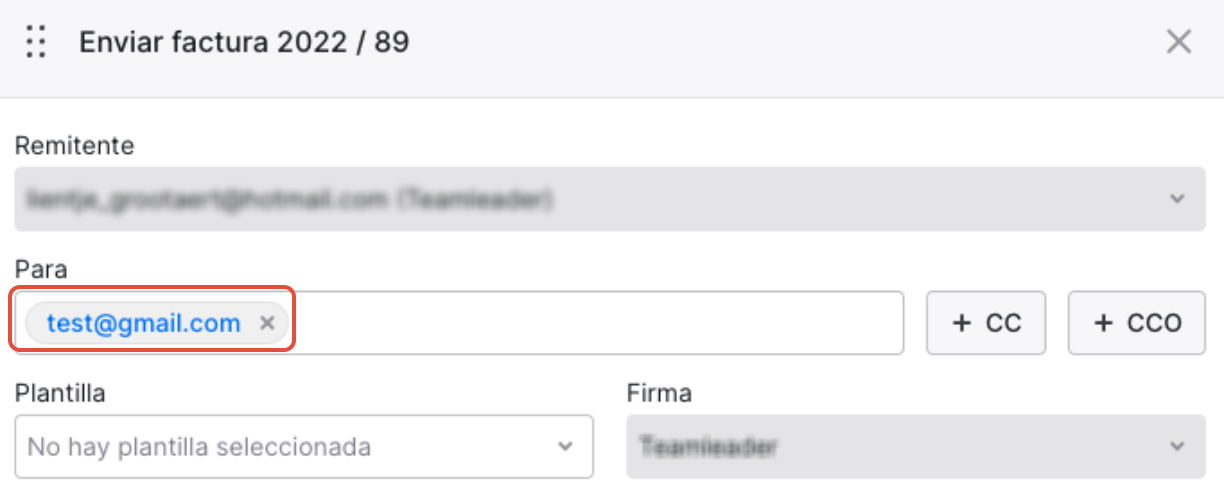
Task: Add a CC recipient field
Action: [x=986, y=323]
